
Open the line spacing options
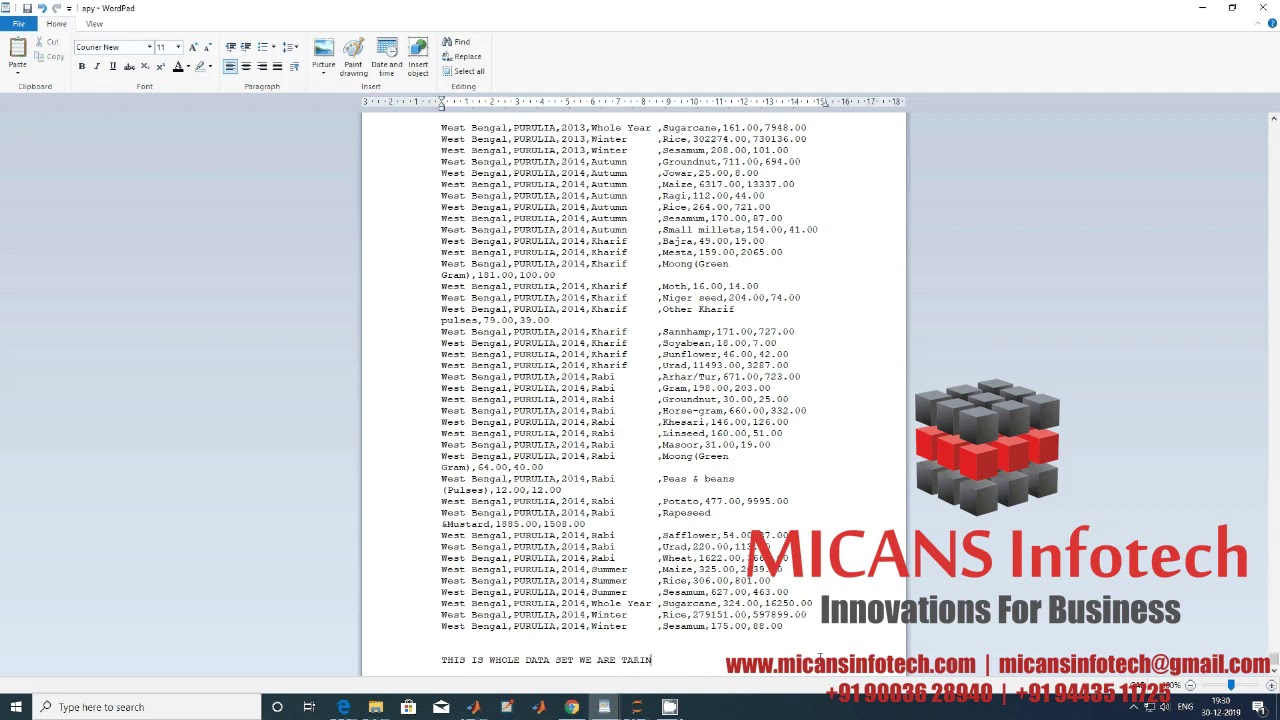(x=290, y=47)
